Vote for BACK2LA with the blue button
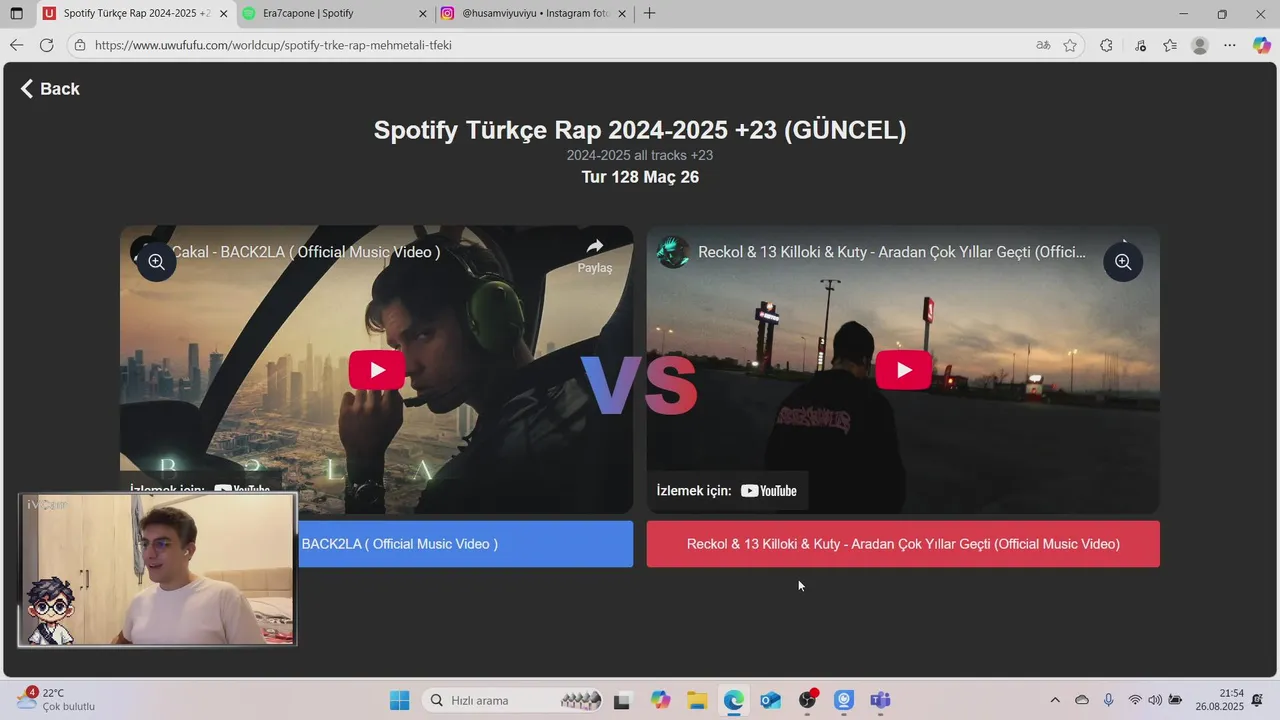1280x720 pixels. point(465,544)
